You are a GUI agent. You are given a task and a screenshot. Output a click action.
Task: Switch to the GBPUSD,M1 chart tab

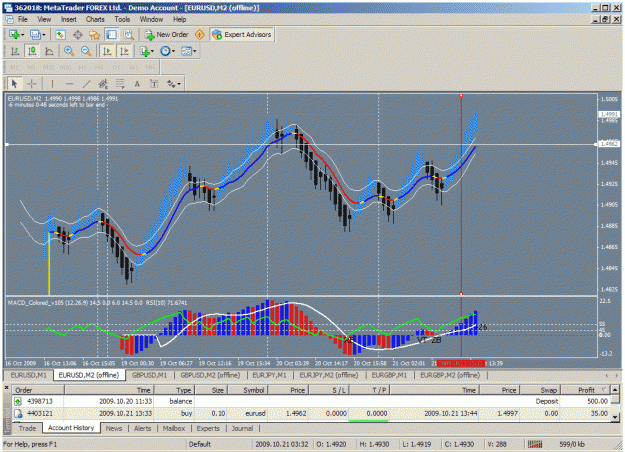pyautogui.click(x=149, y=375)
